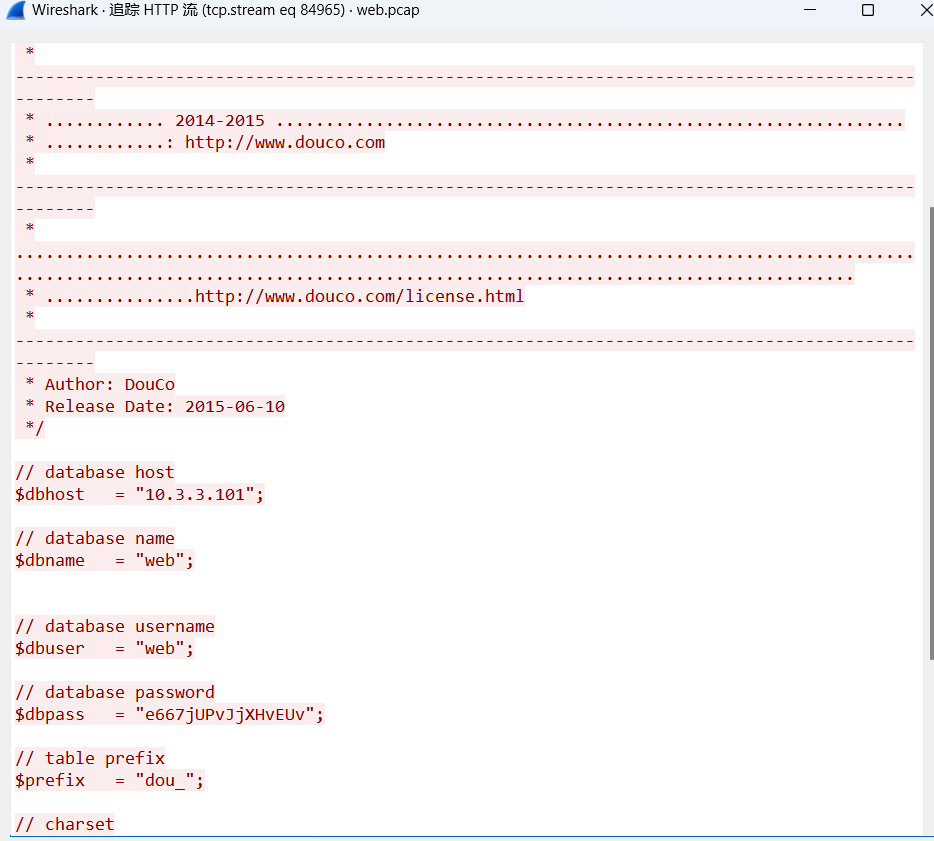Image resolution: width=934 pixels, height=841 pixels.
Task: Close the Follow HTTP Stream window
Action: (927, 10)
